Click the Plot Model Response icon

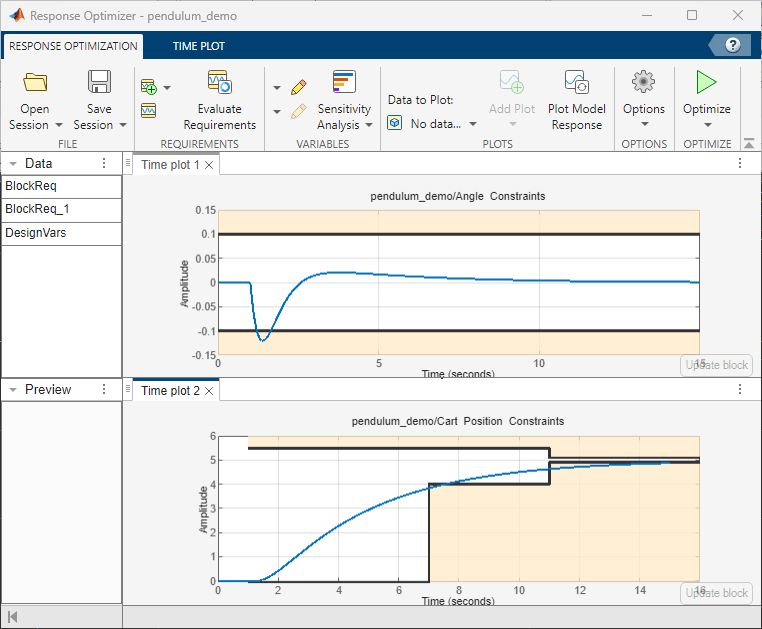point(575,83)
